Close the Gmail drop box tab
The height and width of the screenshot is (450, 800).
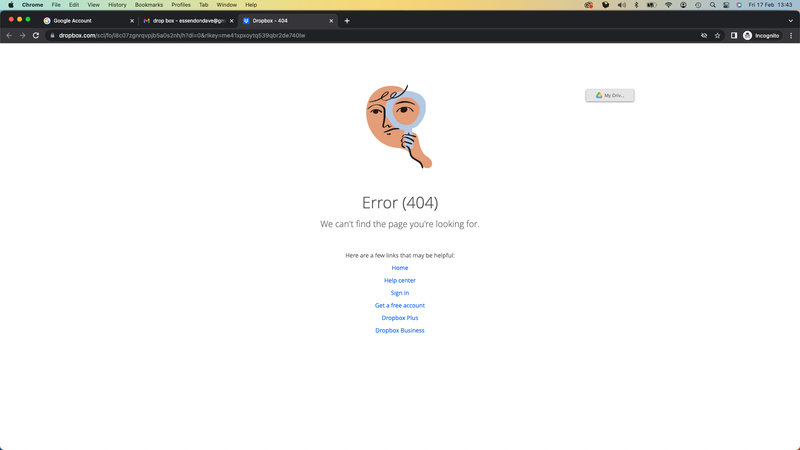(231, 21)
